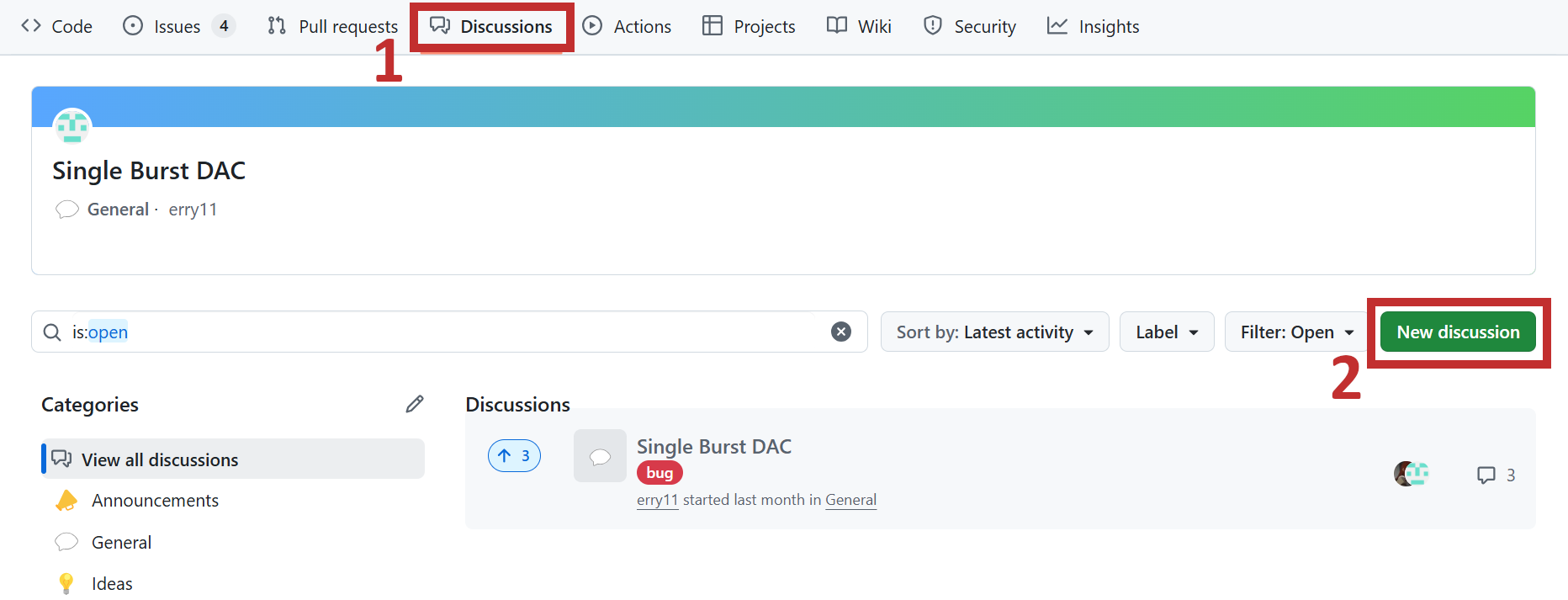Switch to the Projects tab
Screen dimensions: 1568x600
pyautogui.click(x=749, y=27)
